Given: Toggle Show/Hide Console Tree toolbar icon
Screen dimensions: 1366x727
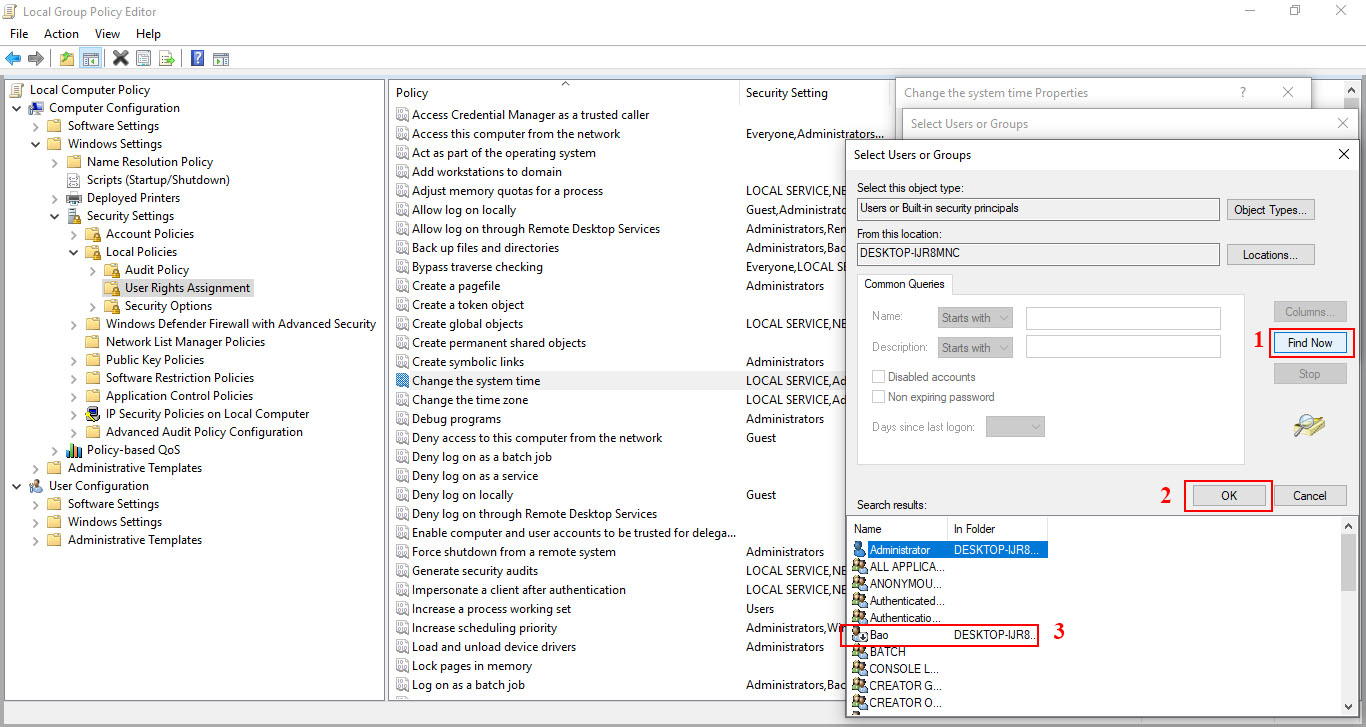Looking at the screenshot, I should tap(90, 59).
